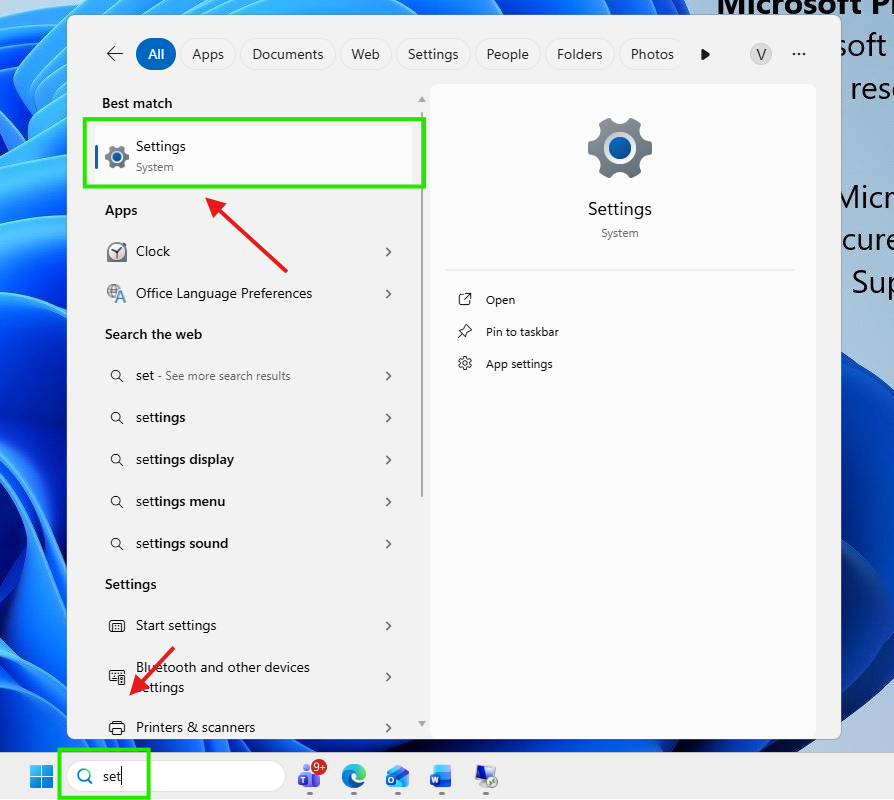Expand the Clock app result chevron

click(388, 252)
